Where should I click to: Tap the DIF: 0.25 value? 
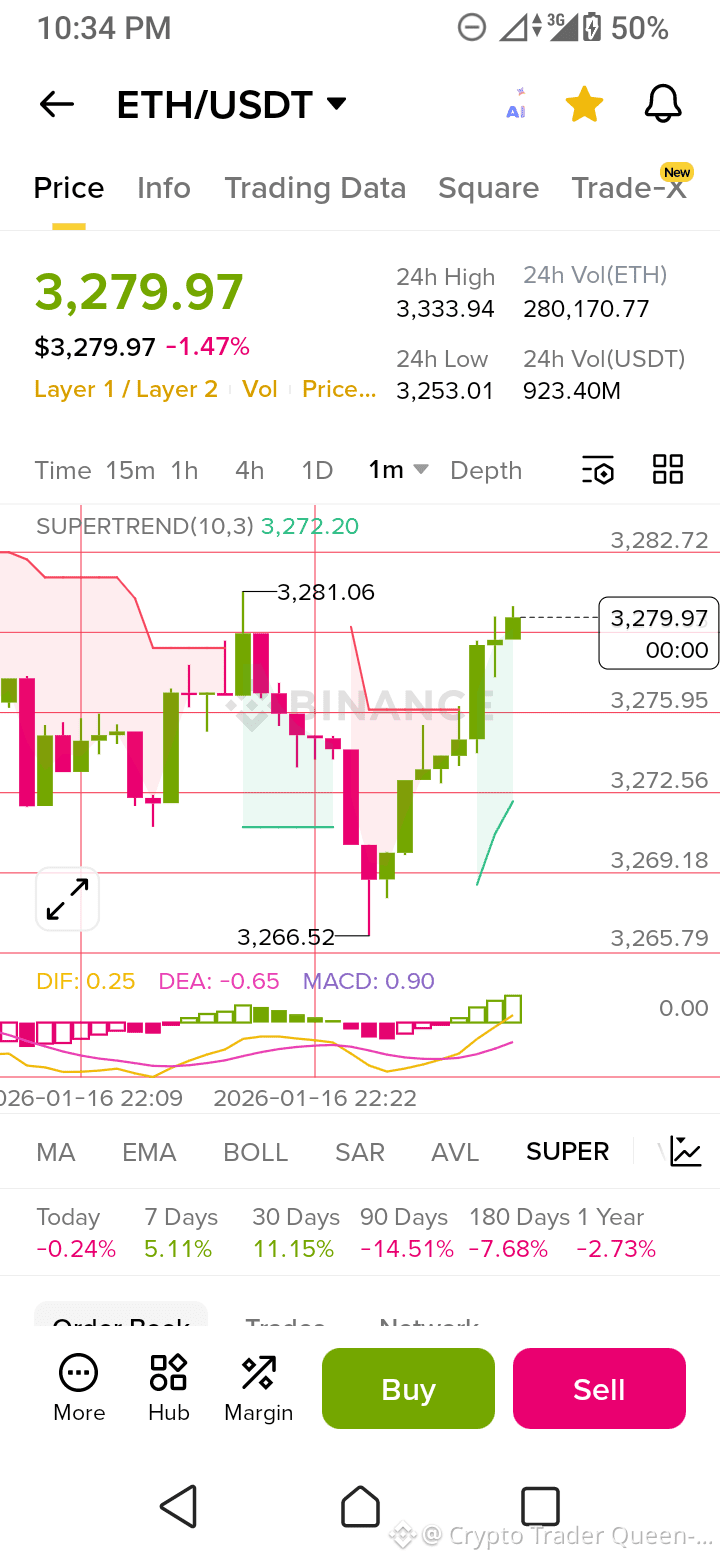pos(86,981)
